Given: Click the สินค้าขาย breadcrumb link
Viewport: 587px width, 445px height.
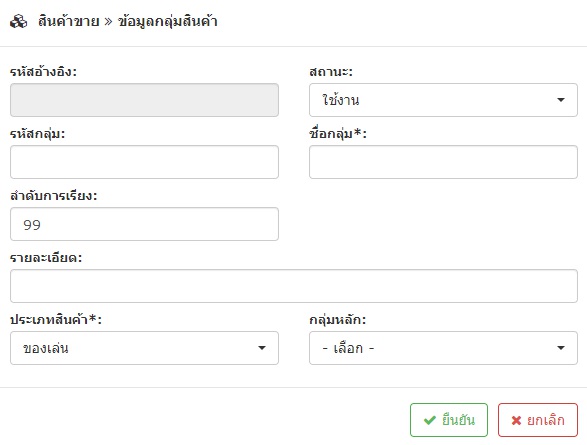Looking at the screenshot, I should [x=69, y=21].
